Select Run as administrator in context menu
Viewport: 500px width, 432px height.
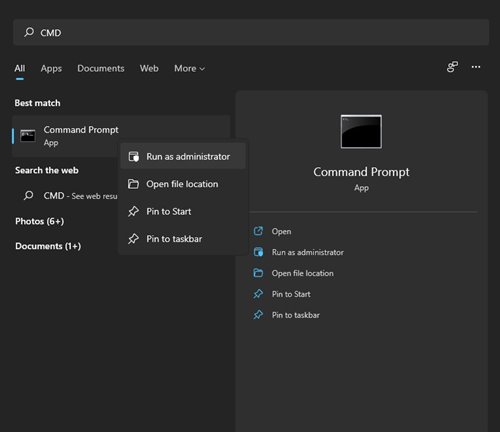pos(183,156)
